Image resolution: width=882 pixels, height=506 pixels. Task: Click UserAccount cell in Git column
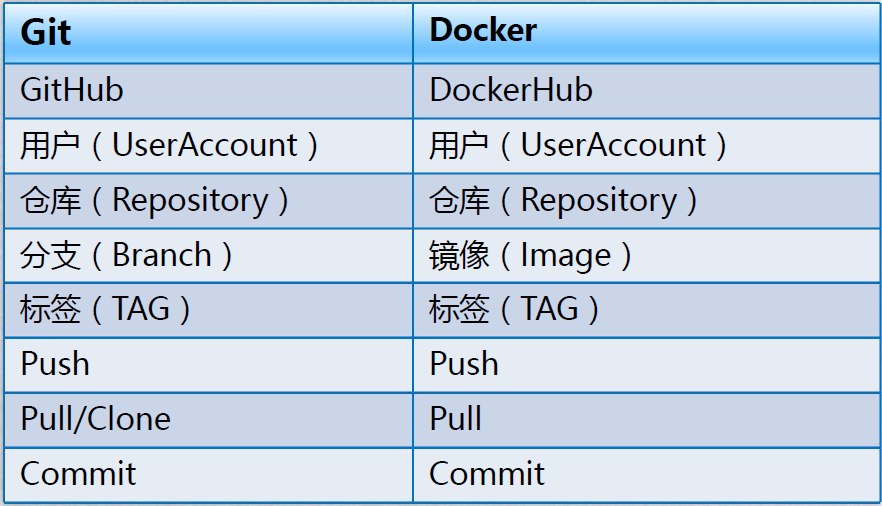[169, 146]
